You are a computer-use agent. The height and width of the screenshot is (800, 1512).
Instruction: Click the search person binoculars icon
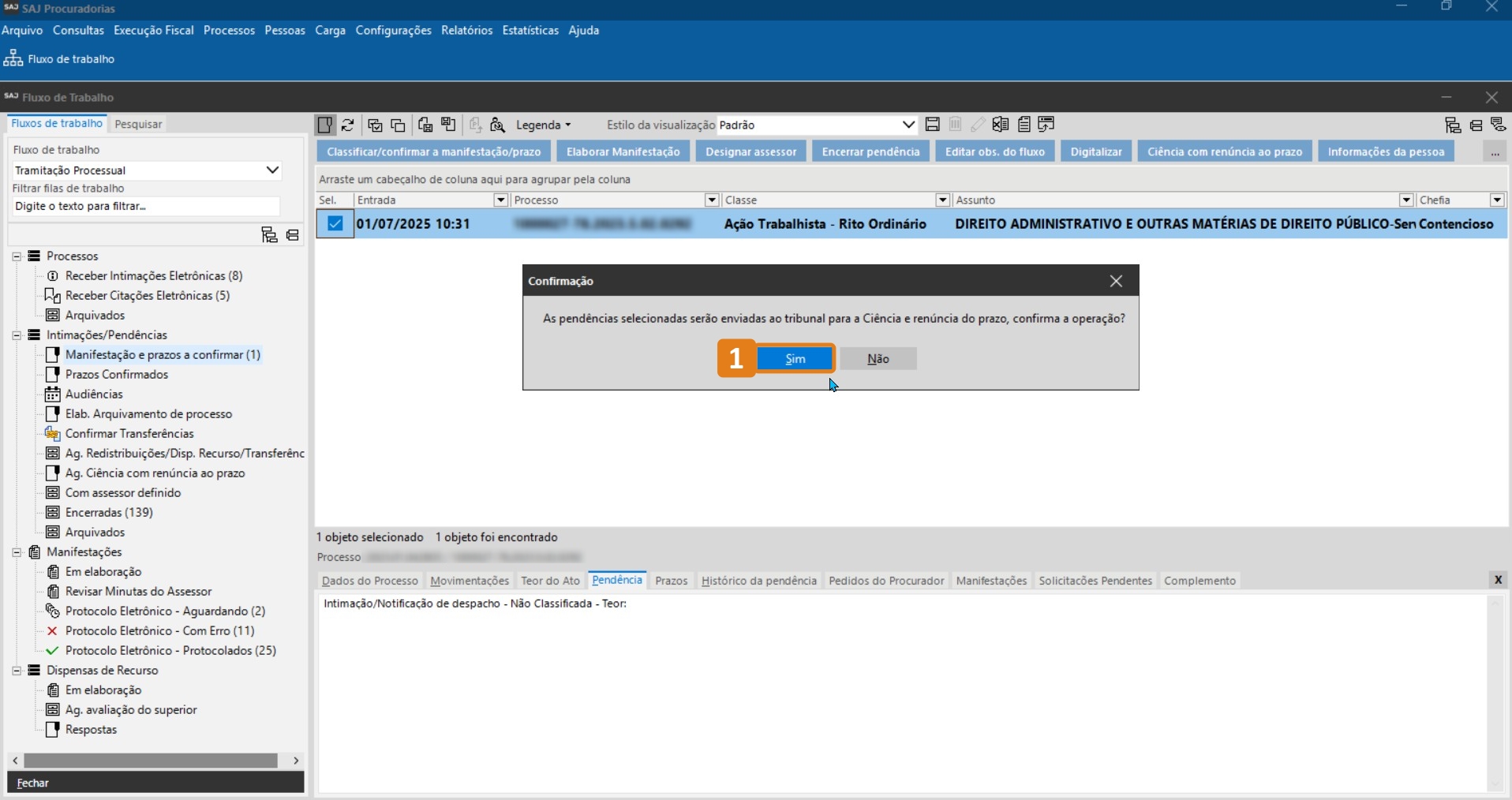[497, 125]
